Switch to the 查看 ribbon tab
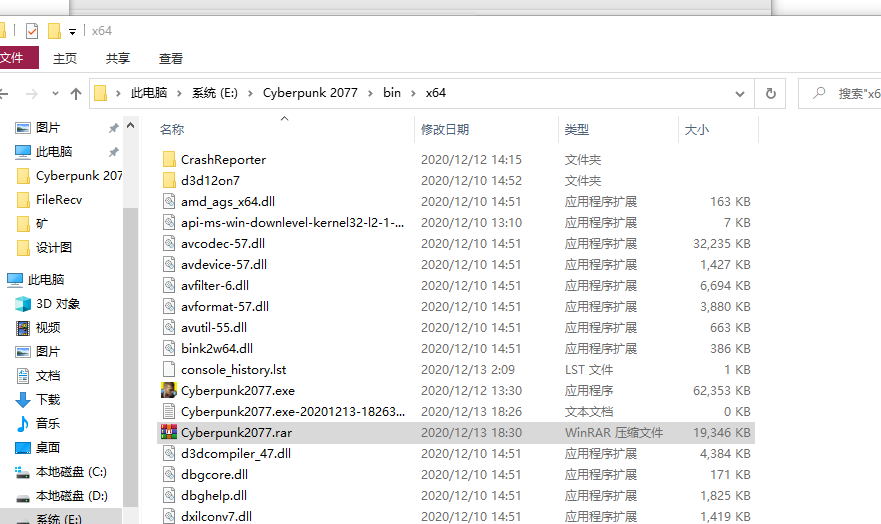Viewport: 881px width, 524px height. 171,58
